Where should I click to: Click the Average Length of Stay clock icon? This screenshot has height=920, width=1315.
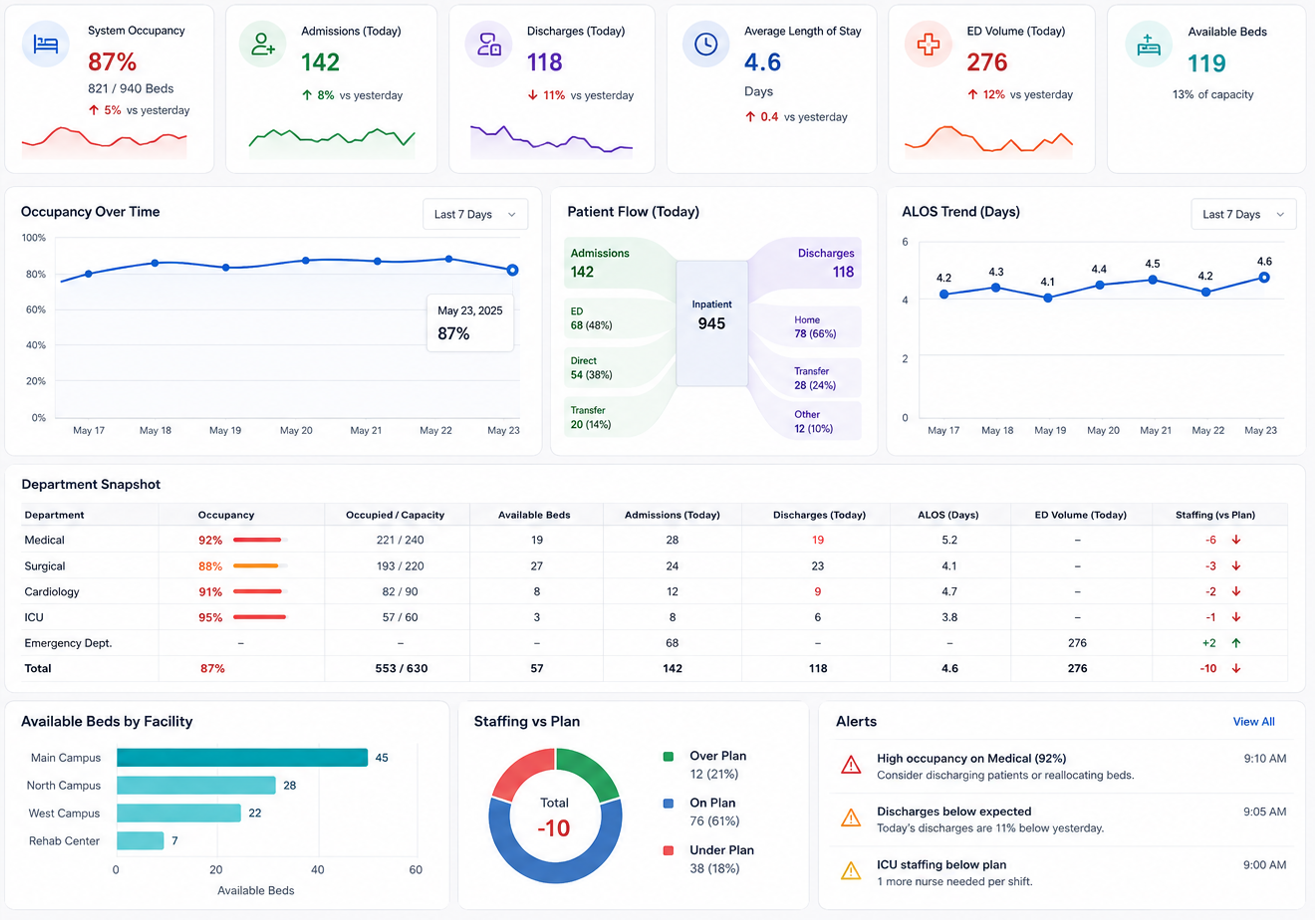point(706,45)
